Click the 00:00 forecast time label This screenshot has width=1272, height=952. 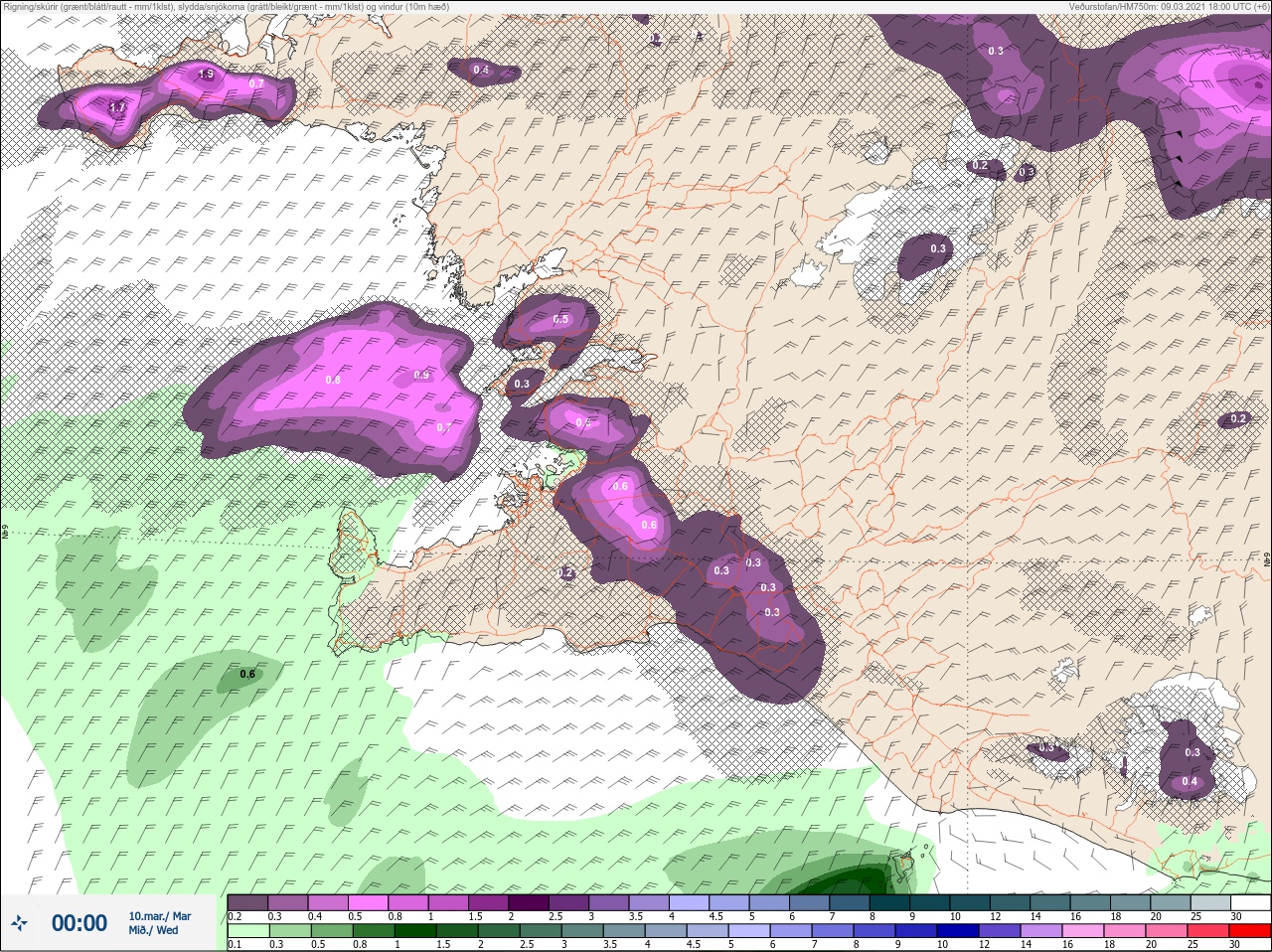[79, 923]
